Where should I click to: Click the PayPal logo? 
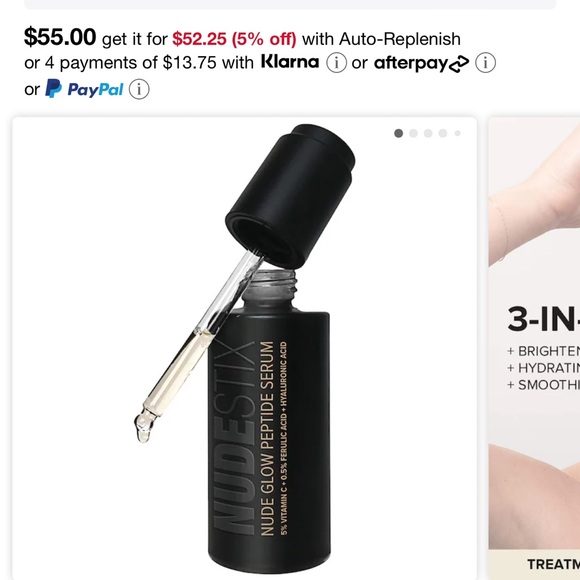coord(84,89)
